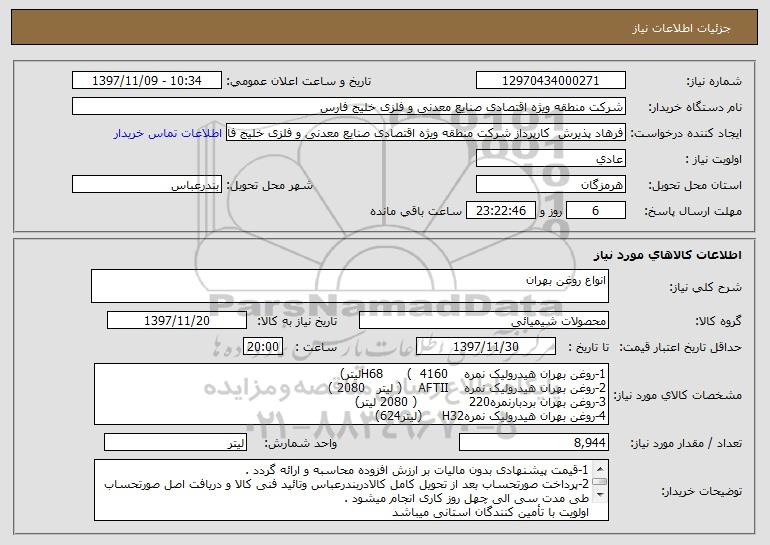Viewport: 770px width, 545px height.
Task: Click the شهر محل تحویل label
Action: coord(269,186)
